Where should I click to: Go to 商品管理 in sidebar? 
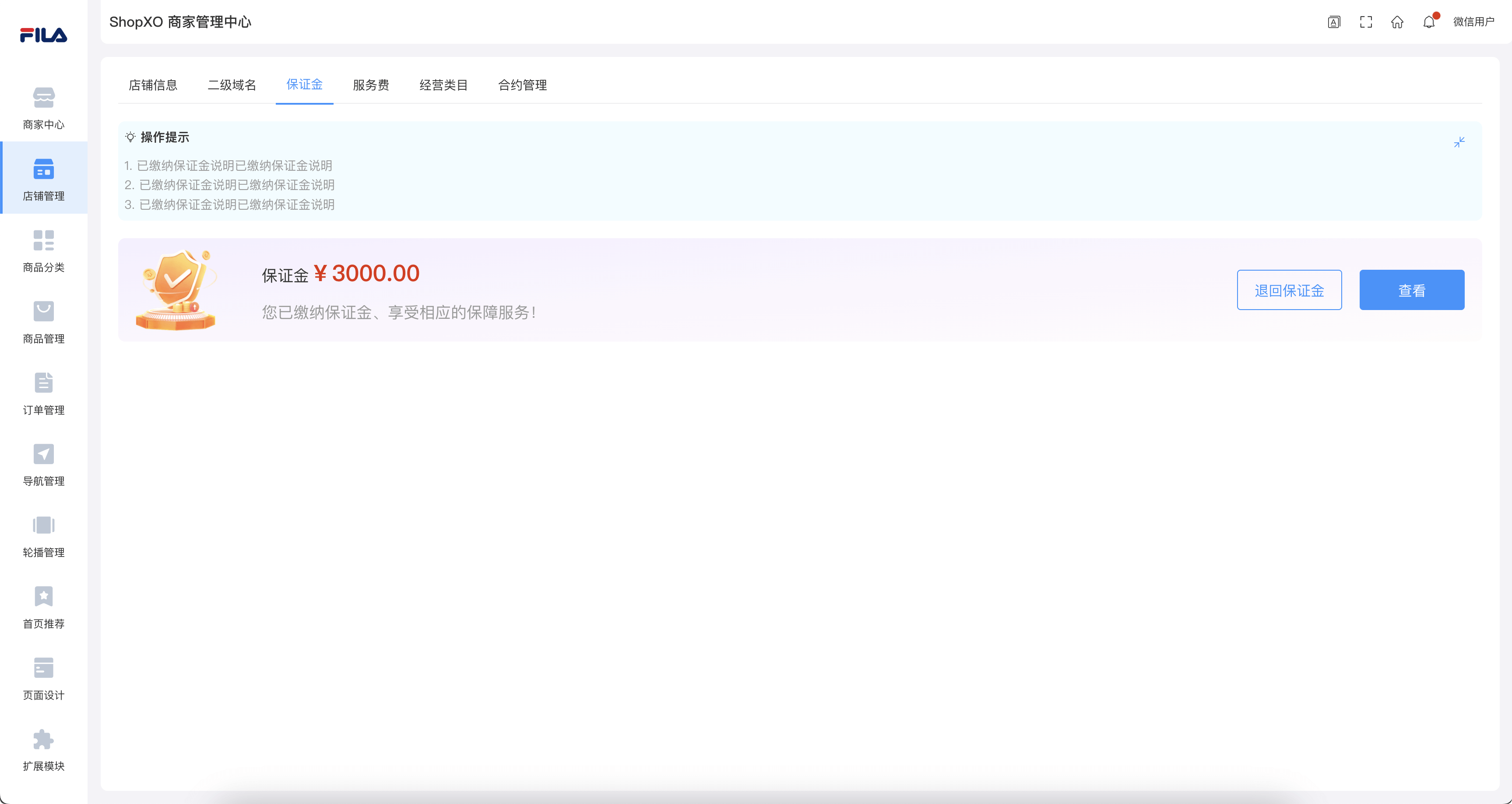coord(43,322)
